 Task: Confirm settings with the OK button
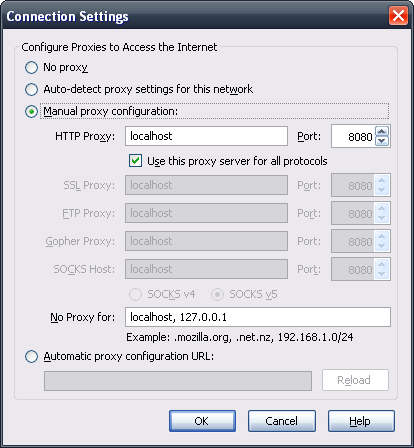pos(202,421)
